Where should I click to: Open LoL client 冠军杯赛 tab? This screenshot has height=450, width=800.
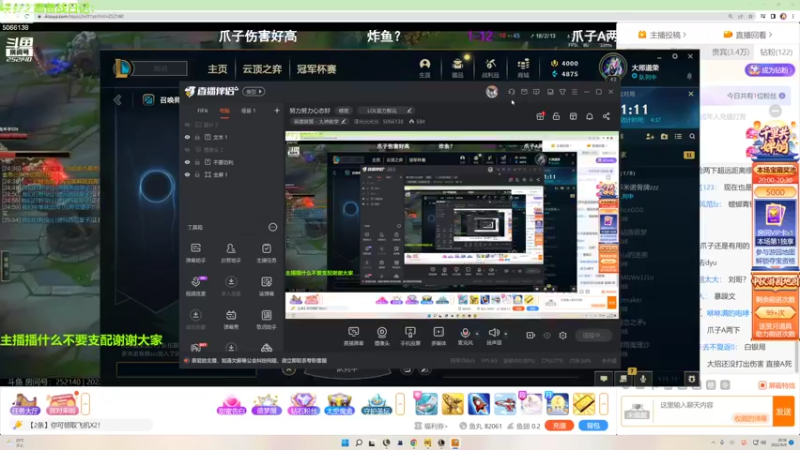(x=316, y=69)
